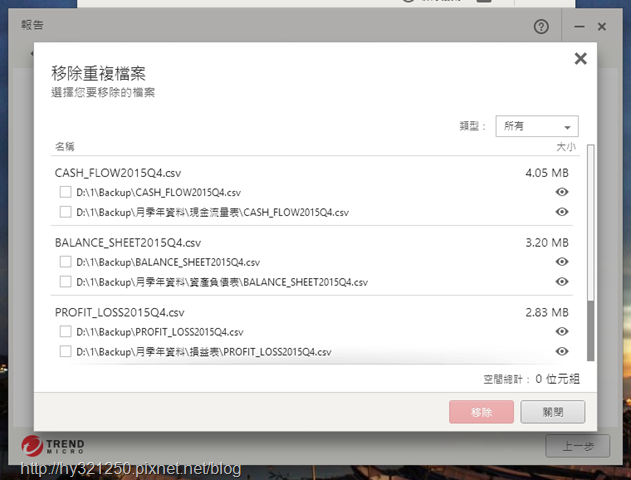Image resolution: width=631 pixels, height=480 pixels.
Task: Select the BALANCE_SHEET2015Q4.csv group heading
Action: click(x=128, y=243)
